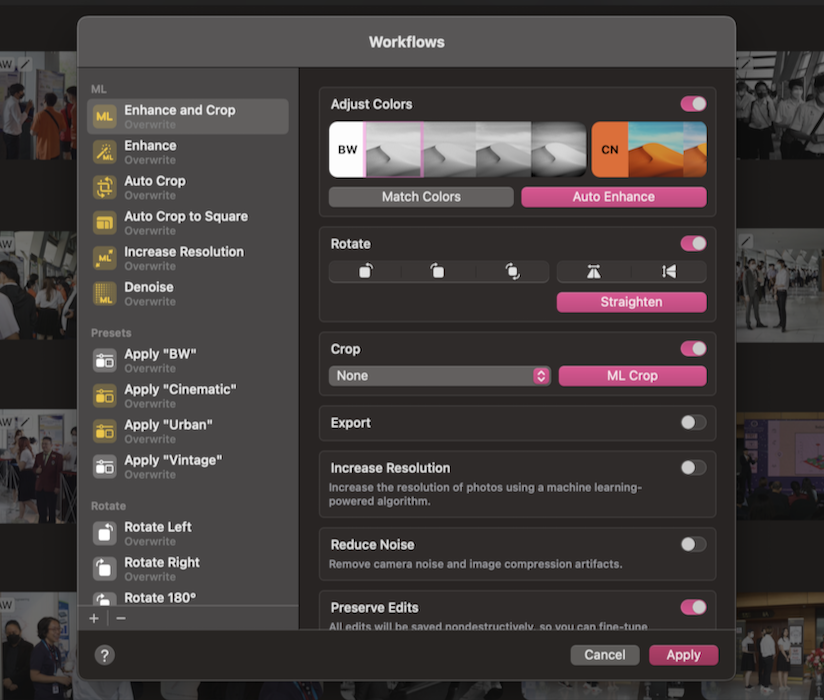Rotate left using the first rotate button

366,271
